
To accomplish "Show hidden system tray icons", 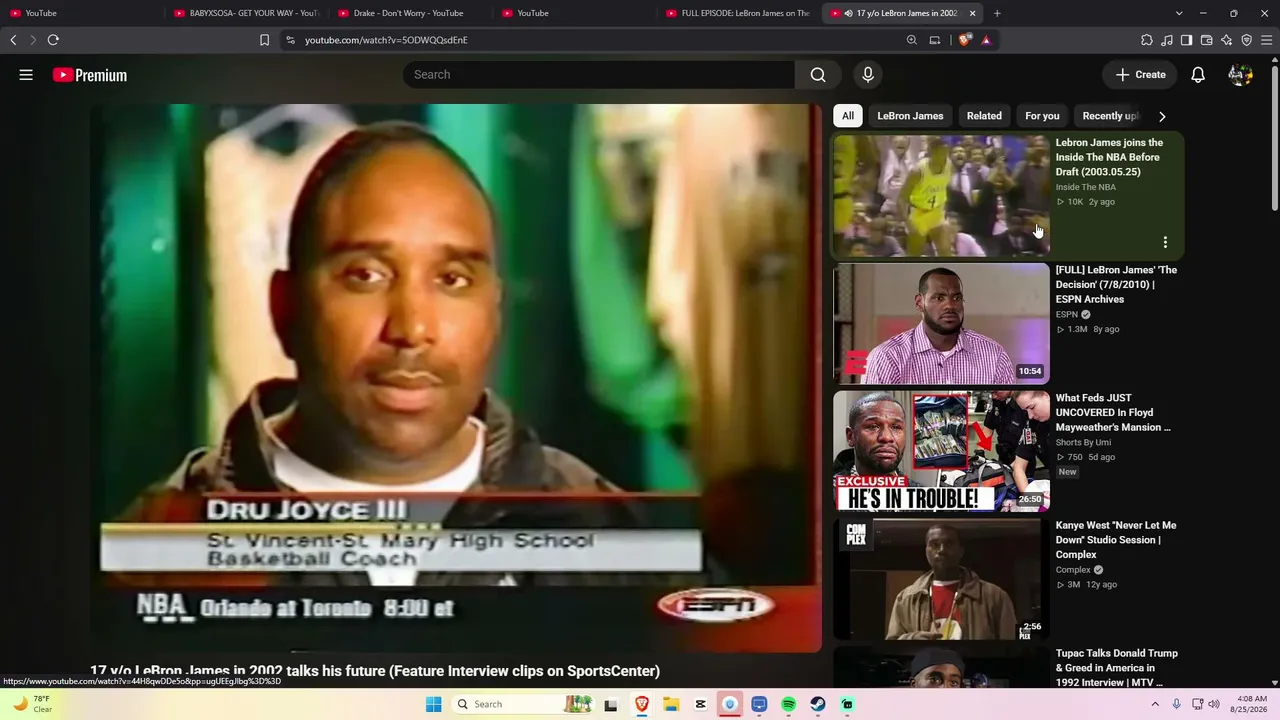I will click(1155, 704).
